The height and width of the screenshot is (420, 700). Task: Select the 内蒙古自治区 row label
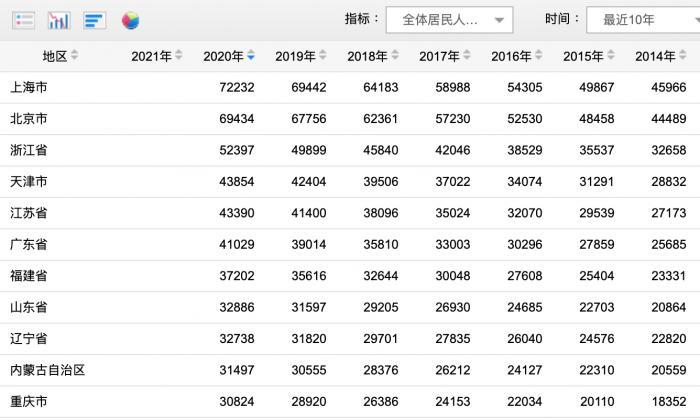click(47, 370)
